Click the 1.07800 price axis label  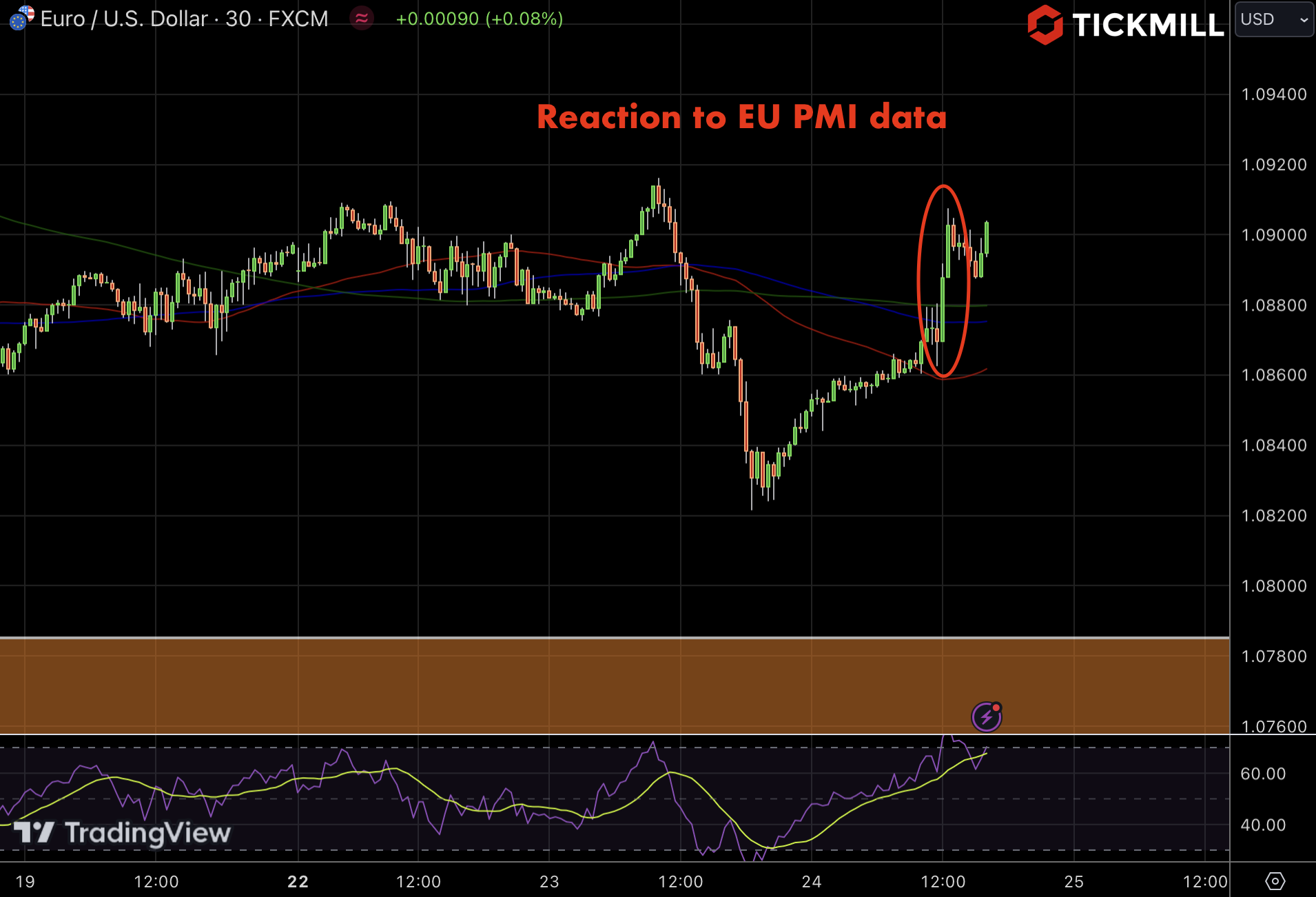click(1274, 656)
